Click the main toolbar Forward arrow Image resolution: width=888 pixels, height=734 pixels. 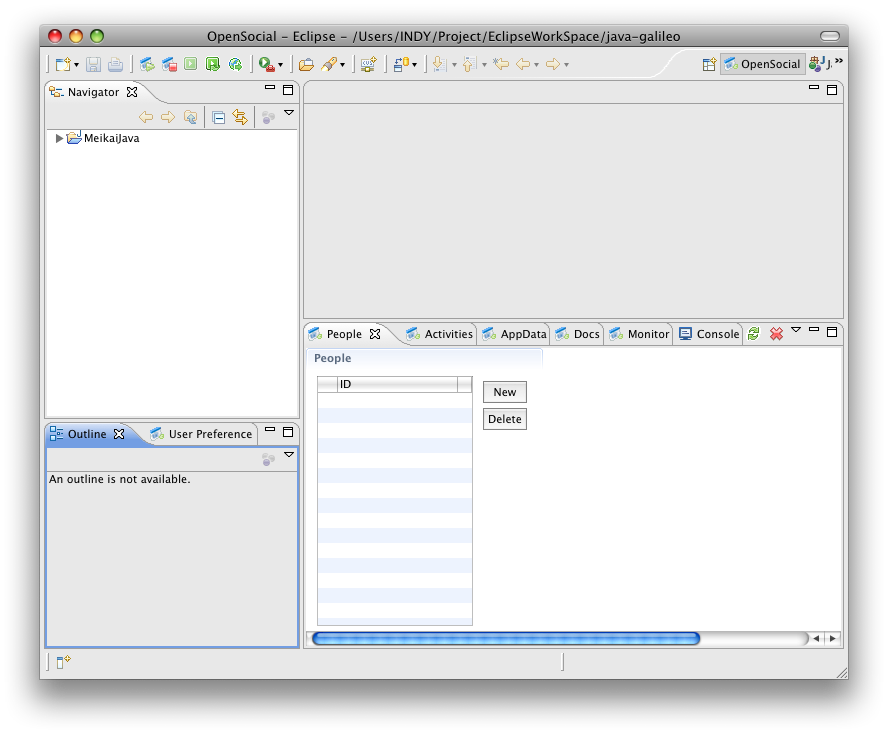click(x=553, y=64)
